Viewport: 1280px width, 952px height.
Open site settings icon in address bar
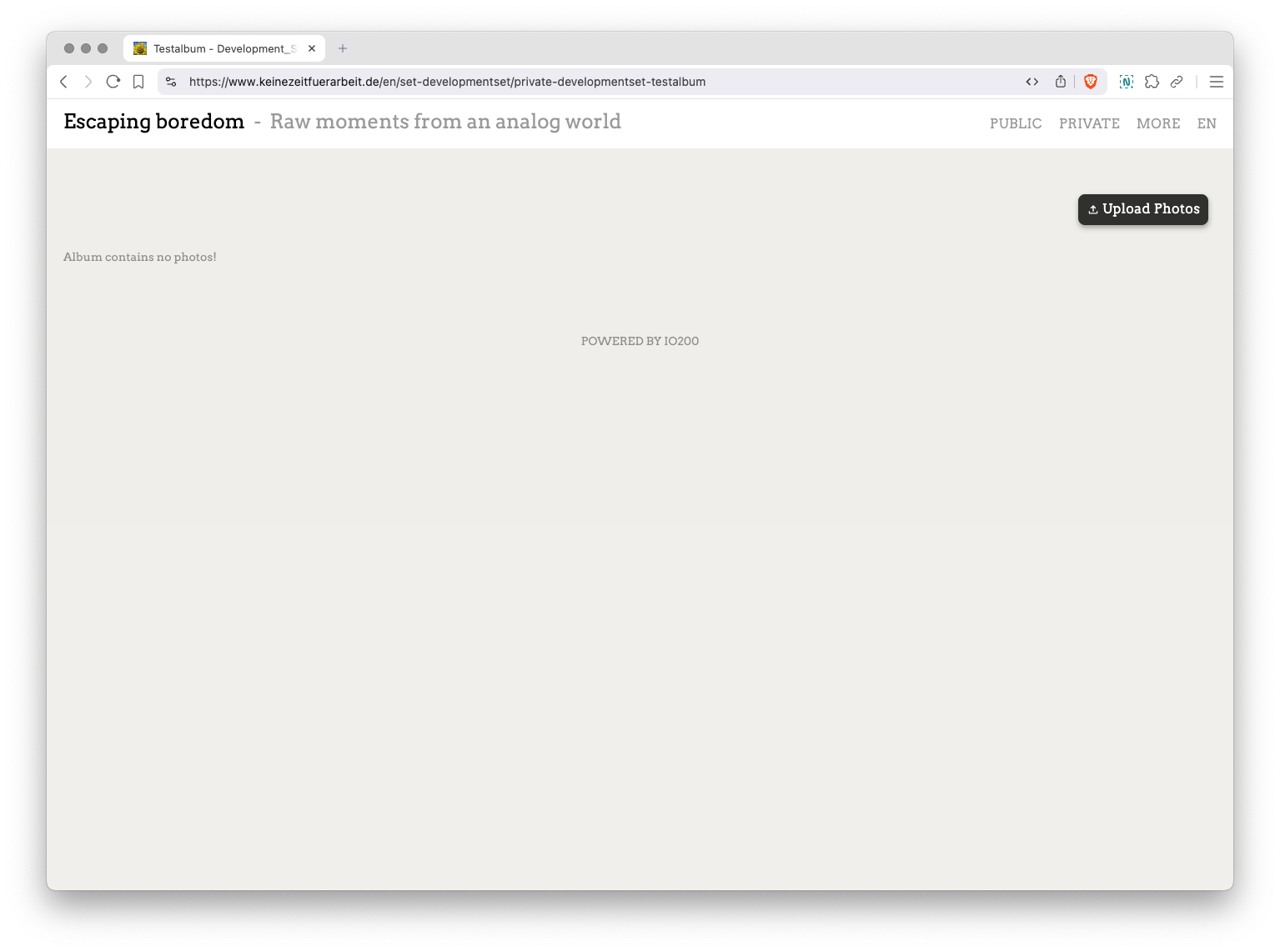pyautogui.click(x=171, y=82)
